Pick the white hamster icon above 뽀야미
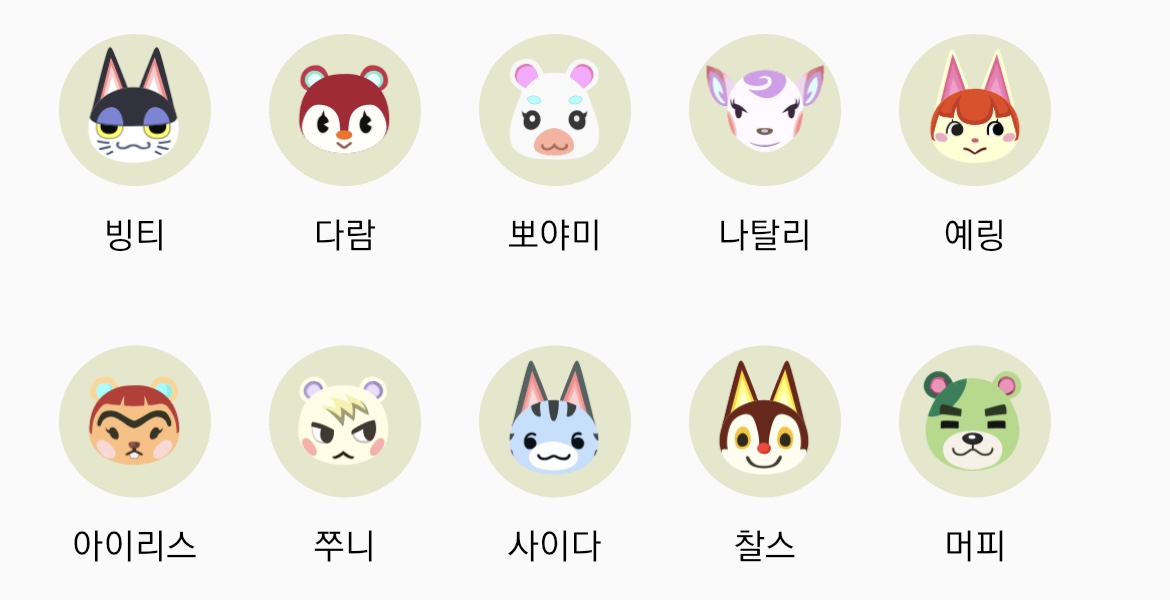This screenshot has width=1170, height=600. point(554,110)
